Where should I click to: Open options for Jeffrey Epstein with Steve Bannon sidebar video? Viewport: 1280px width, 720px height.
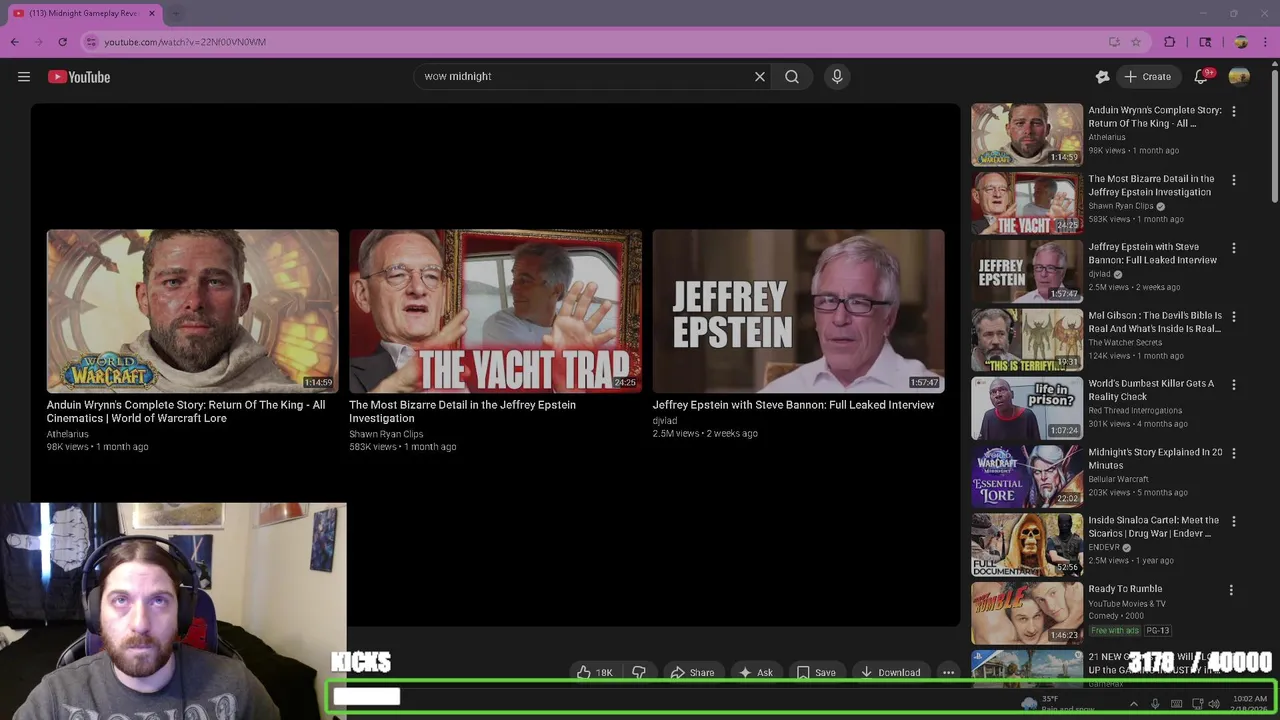[x=1233, y=248]
